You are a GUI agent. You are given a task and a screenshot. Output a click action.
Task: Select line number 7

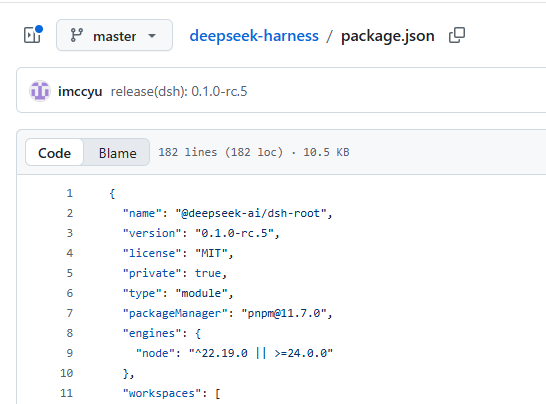[70, 313]
